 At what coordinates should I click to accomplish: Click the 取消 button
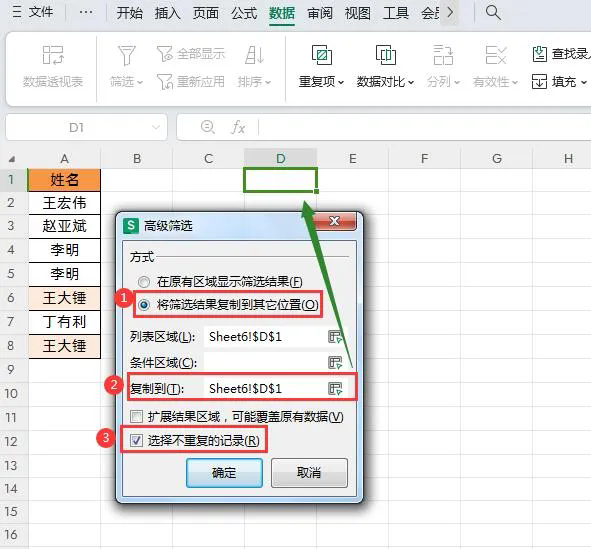click(x=309, y=473)
